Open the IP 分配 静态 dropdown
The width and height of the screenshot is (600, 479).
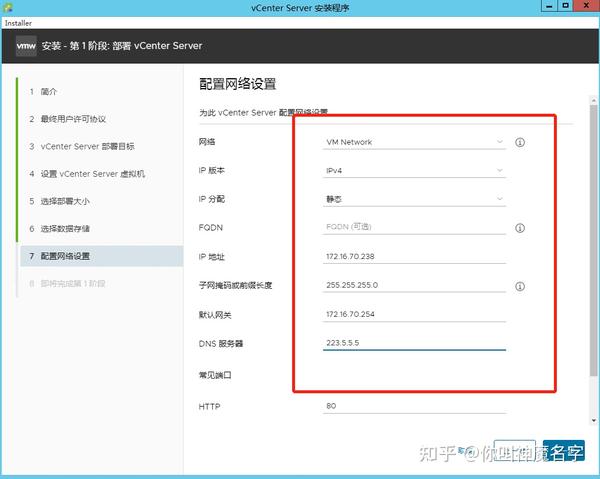coord(414,199)
